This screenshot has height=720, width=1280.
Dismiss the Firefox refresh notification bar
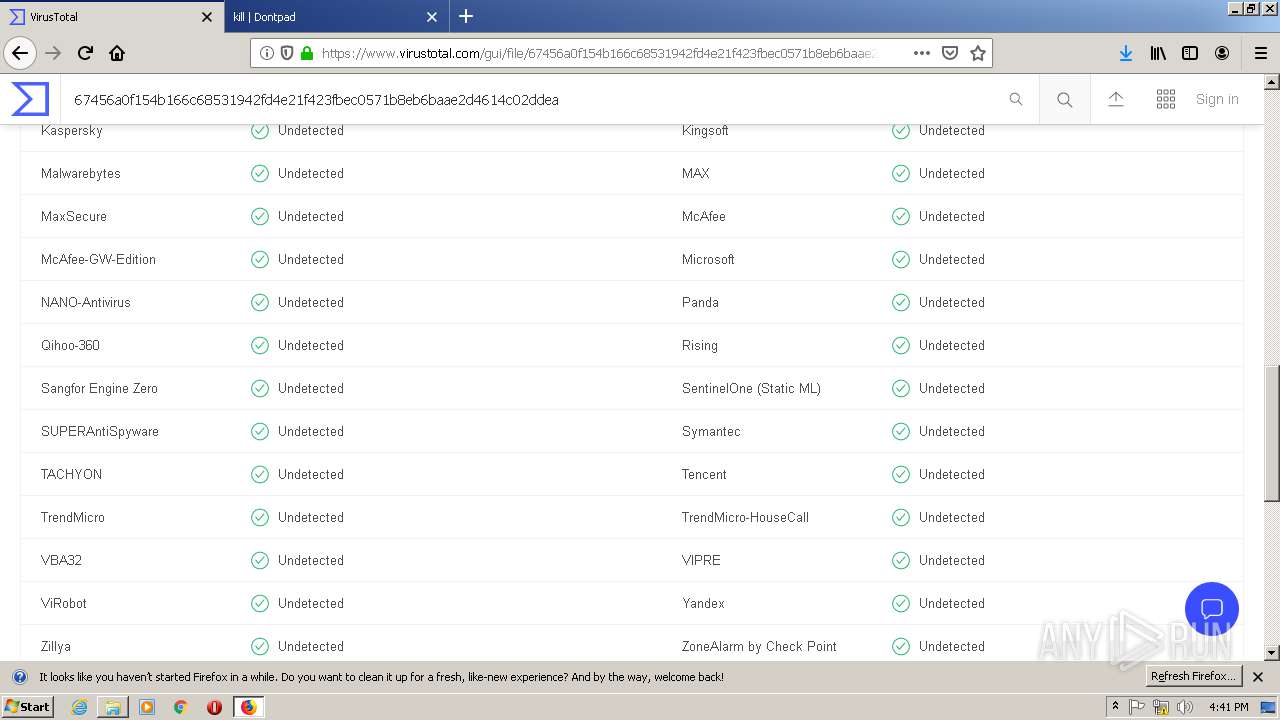pos(1258,677)
